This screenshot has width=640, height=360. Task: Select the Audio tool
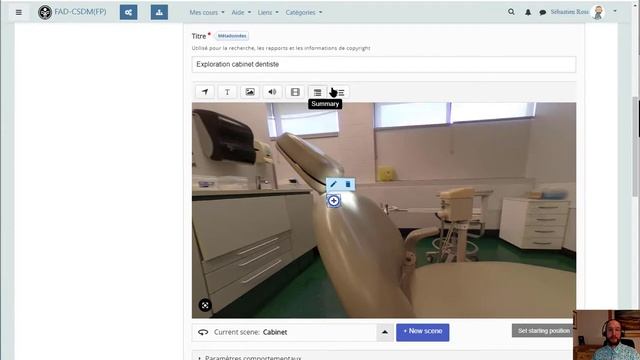[272, 92]
